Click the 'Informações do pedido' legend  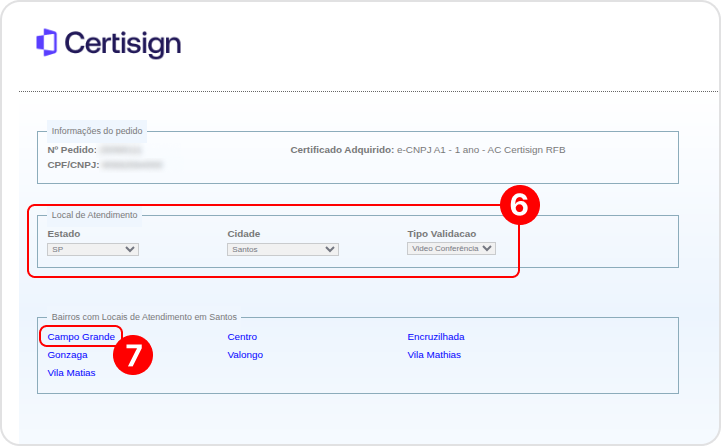click(x=97, y=131)
